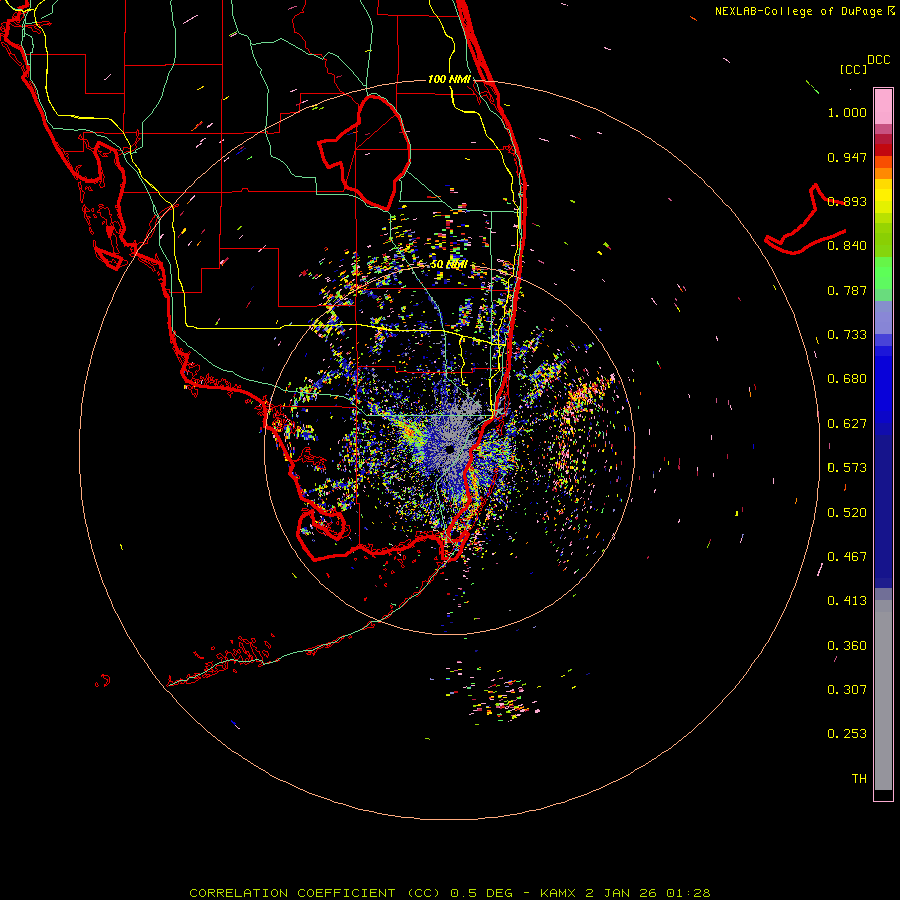Select the 0.467 scale value
The image size is (900, 900).
tap(847, 557)
